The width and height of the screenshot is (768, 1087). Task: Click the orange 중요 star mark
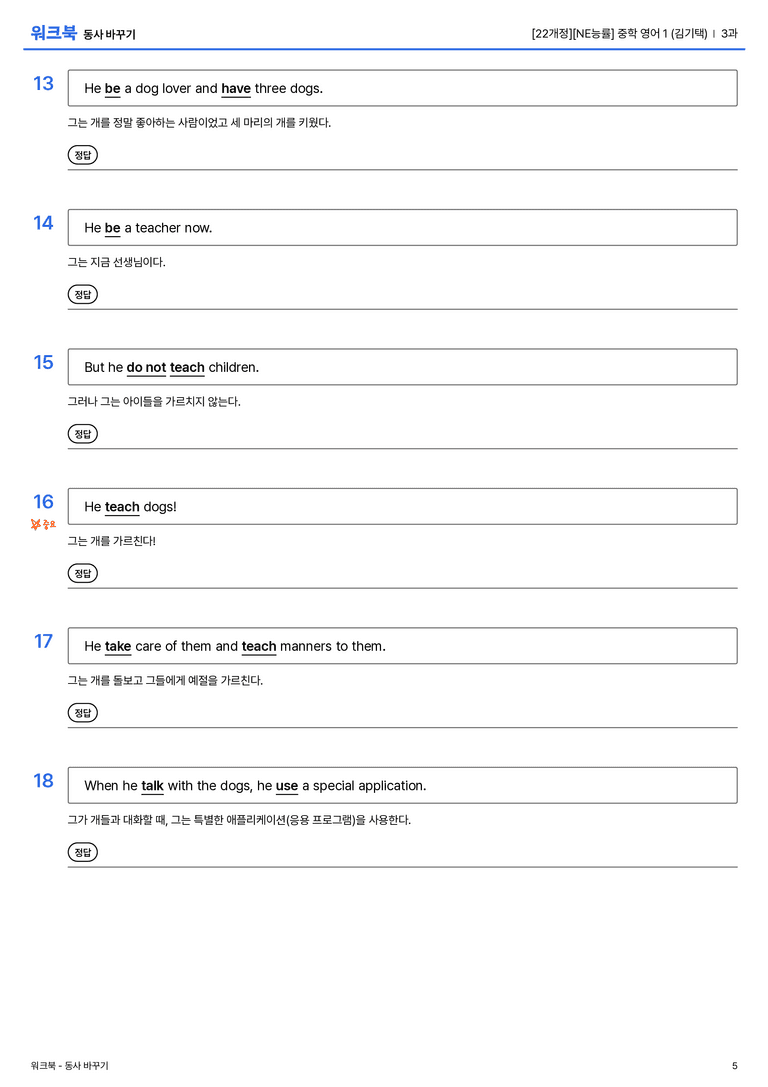(43, 524)
